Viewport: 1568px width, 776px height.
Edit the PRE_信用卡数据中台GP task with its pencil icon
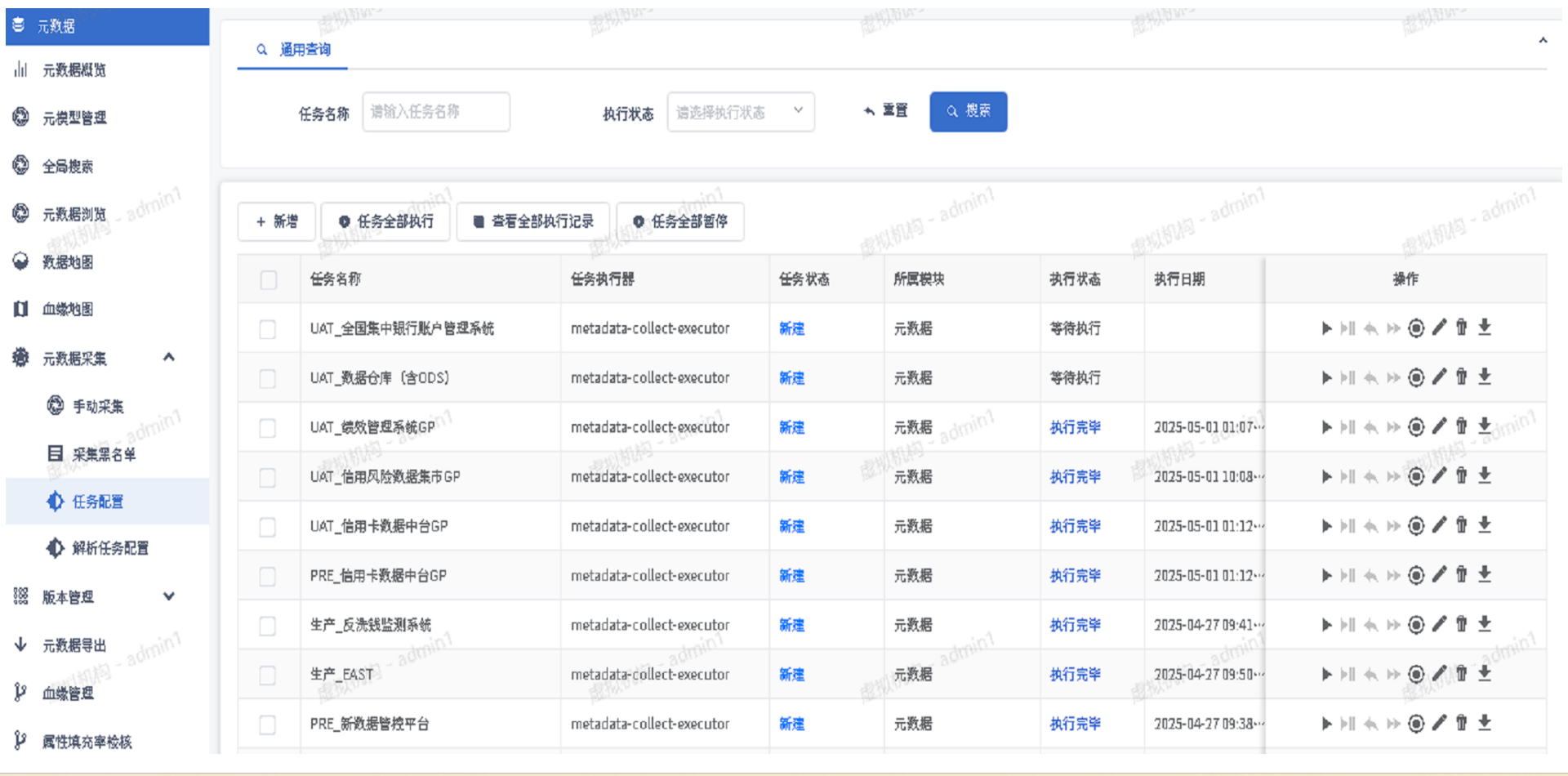coord(1439,574)
